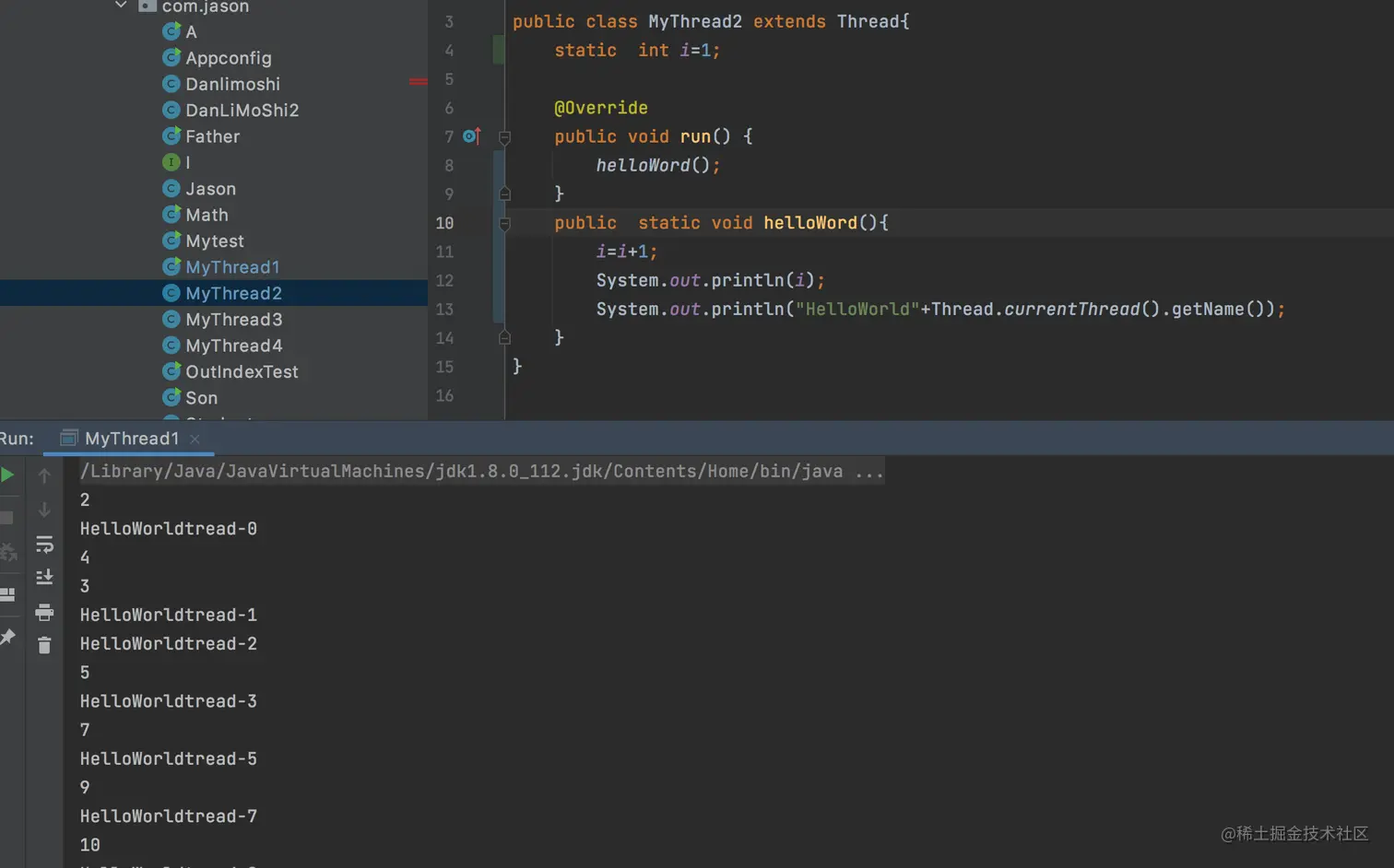This screenshot has height=868, width=1394.
Task: Toggle scroll to end of console
Action: pyautogui.click(x=44, y=578)
